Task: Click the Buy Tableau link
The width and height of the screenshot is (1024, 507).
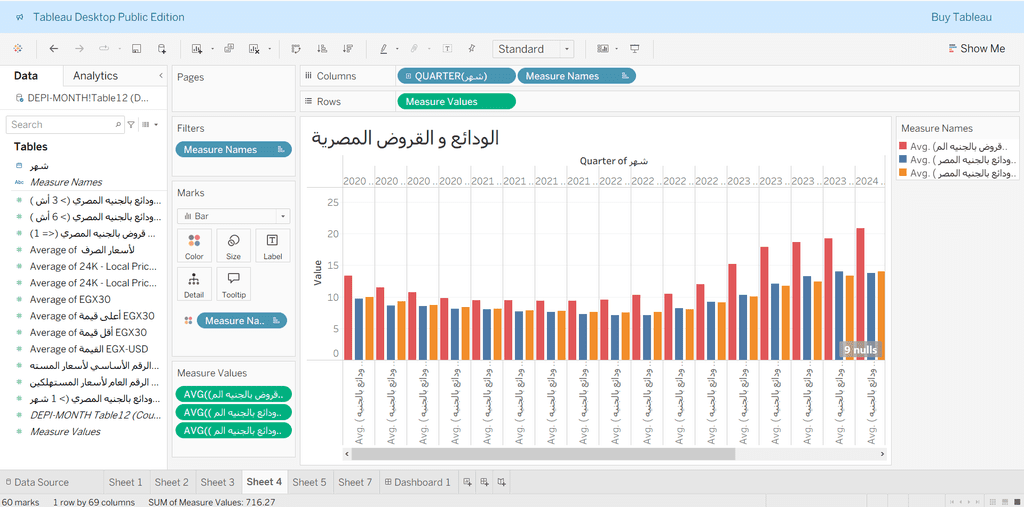Action: point(961,17)
